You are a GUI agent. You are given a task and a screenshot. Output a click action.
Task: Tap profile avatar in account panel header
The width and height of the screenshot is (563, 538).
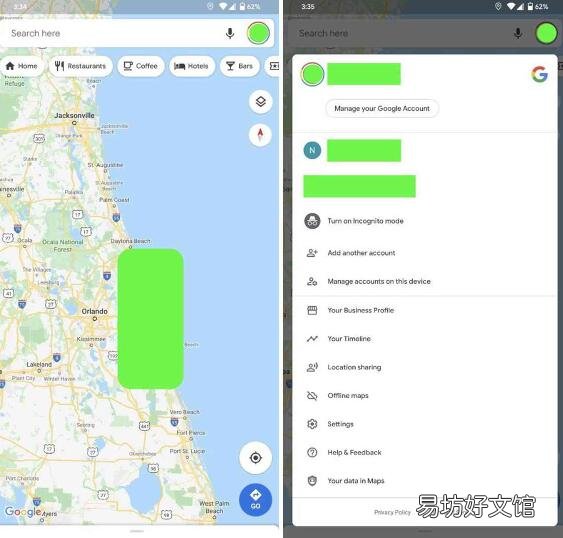tap(312, 74)
